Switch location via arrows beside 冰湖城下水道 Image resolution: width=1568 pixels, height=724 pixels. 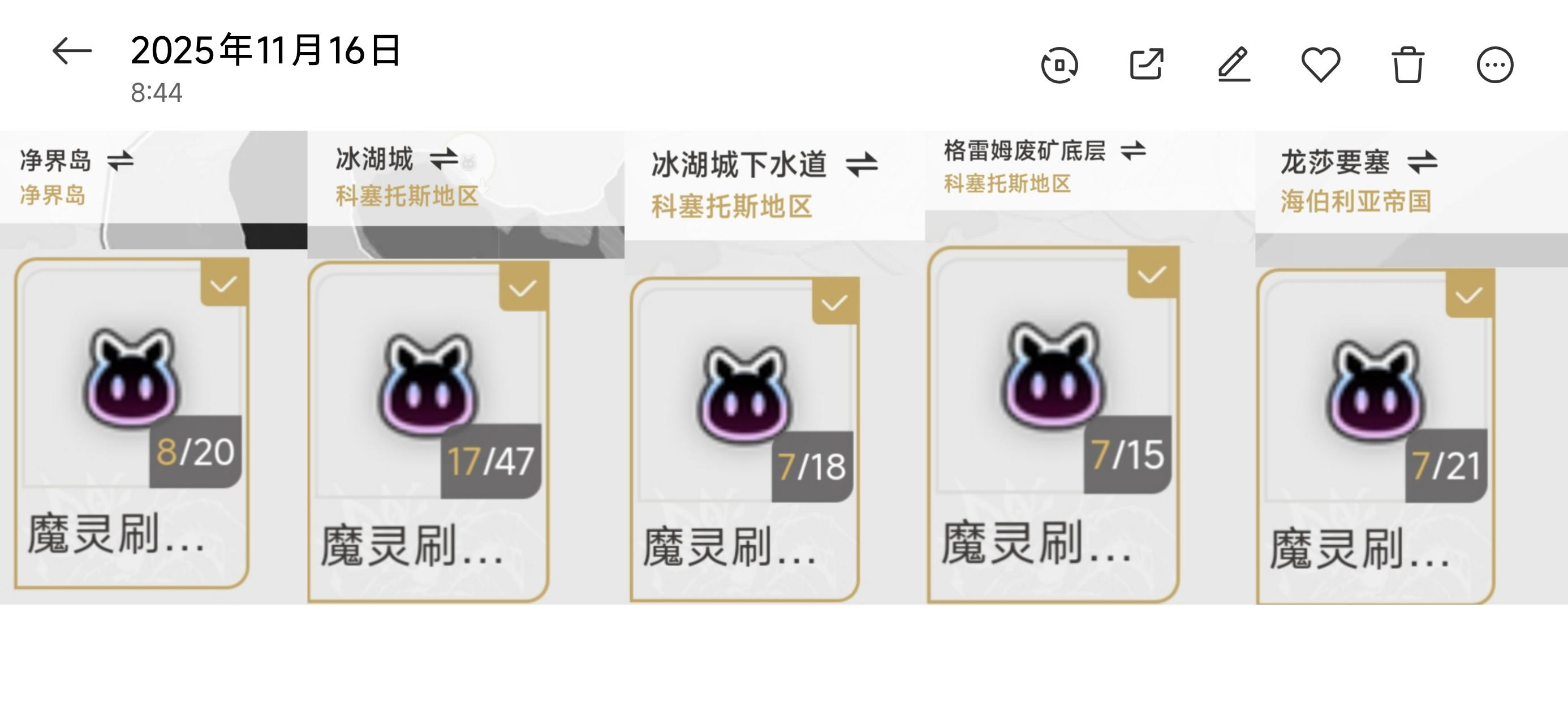point(862,165)
